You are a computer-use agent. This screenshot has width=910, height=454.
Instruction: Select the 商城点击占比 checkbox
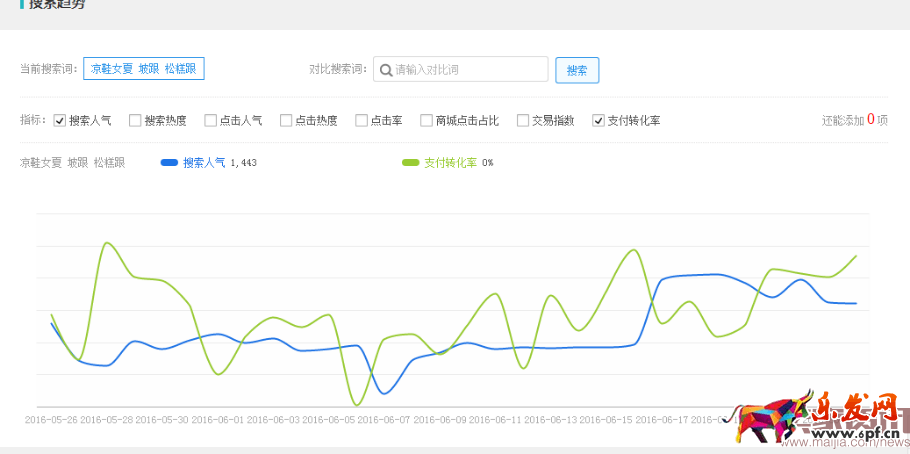426,121
